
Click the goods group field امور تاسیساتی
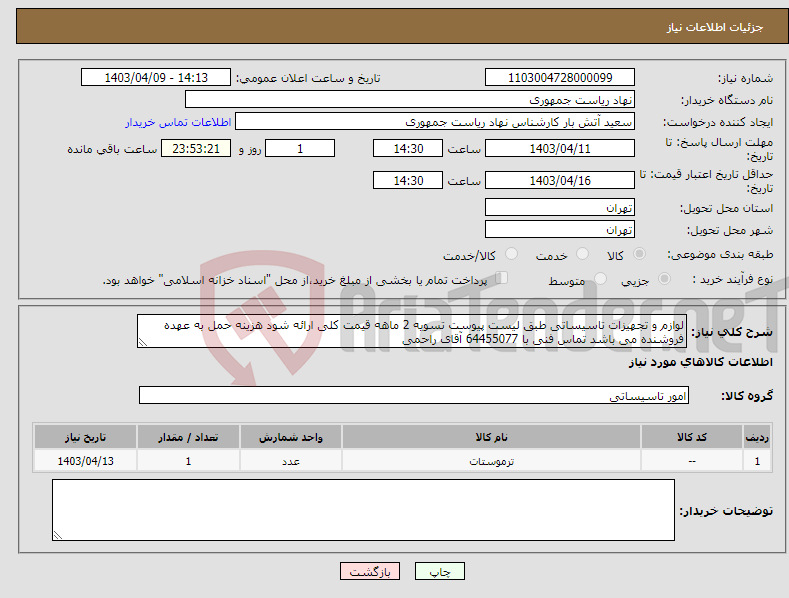click(414, 396)
